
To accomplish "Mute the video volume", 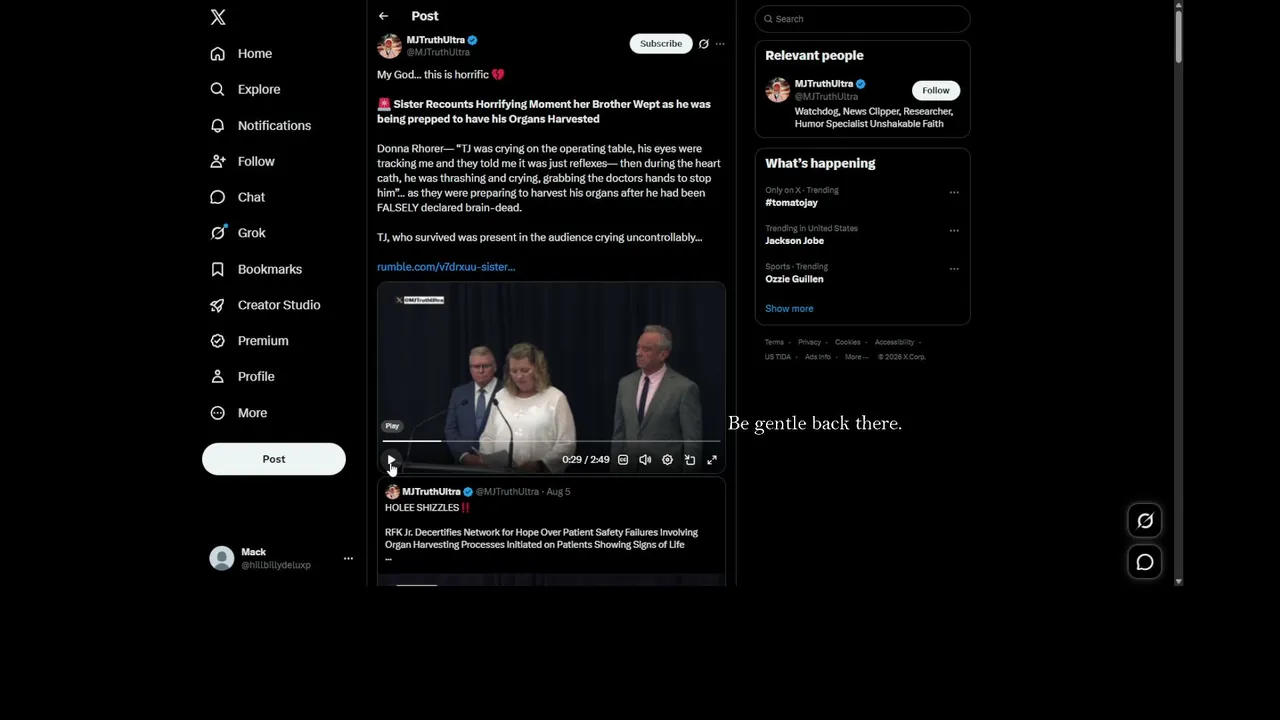I will click(x=645, y=460).
